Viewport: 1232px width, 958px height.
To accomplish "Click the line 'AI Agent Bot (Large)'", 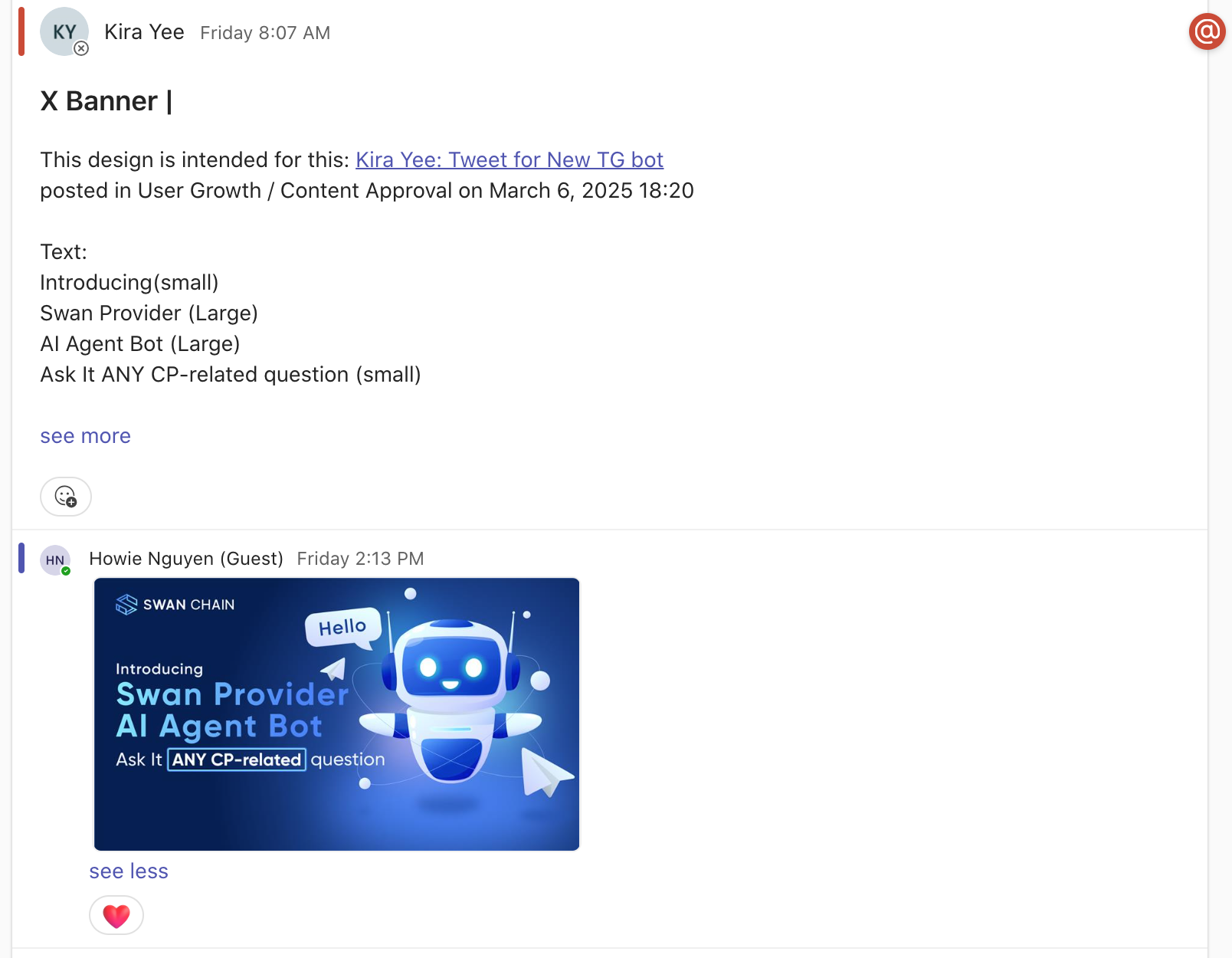I will pyautogui.click(x=140, y=344).
